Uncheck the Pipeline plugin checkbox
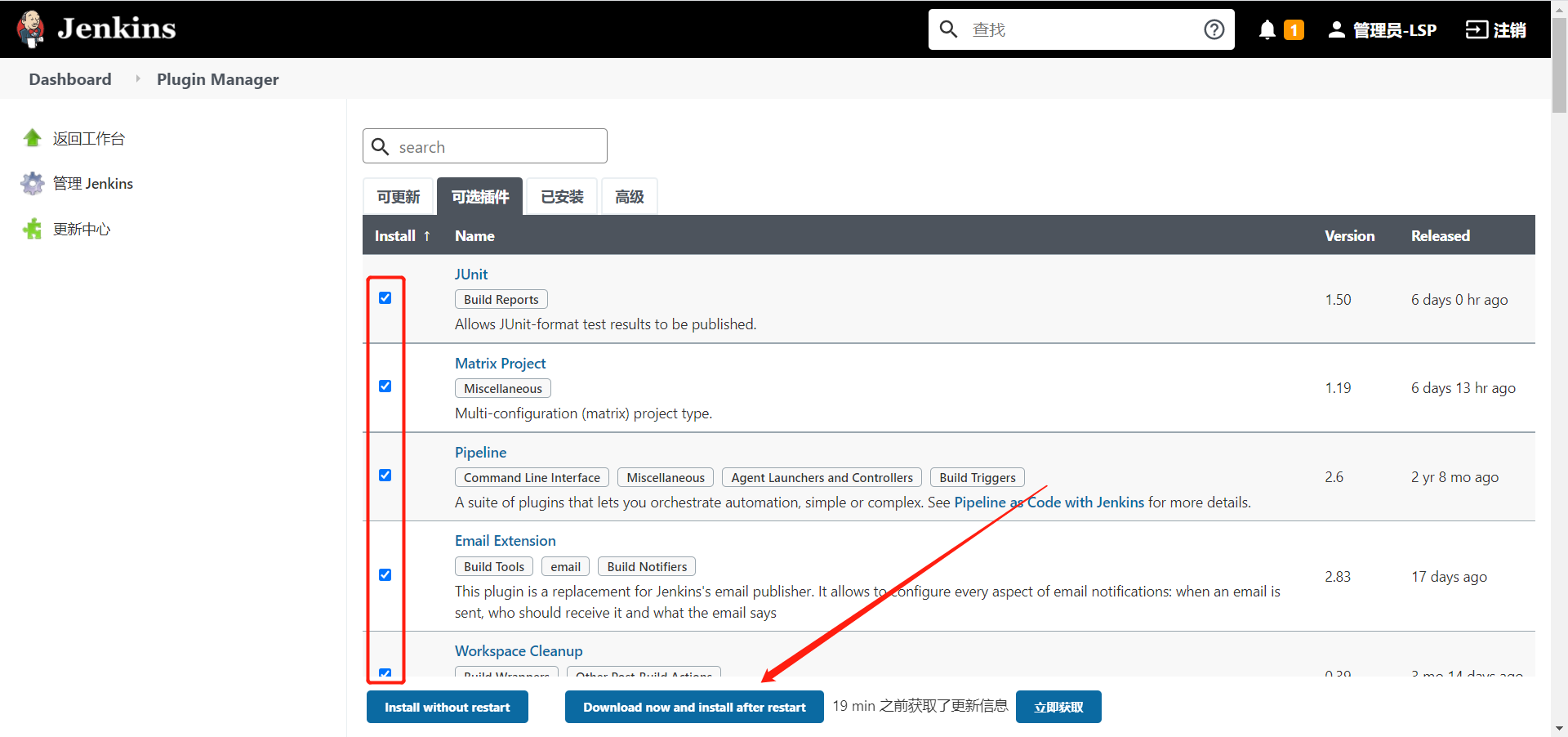This screenshot has height=737, width=1568. tap(385, 476)
